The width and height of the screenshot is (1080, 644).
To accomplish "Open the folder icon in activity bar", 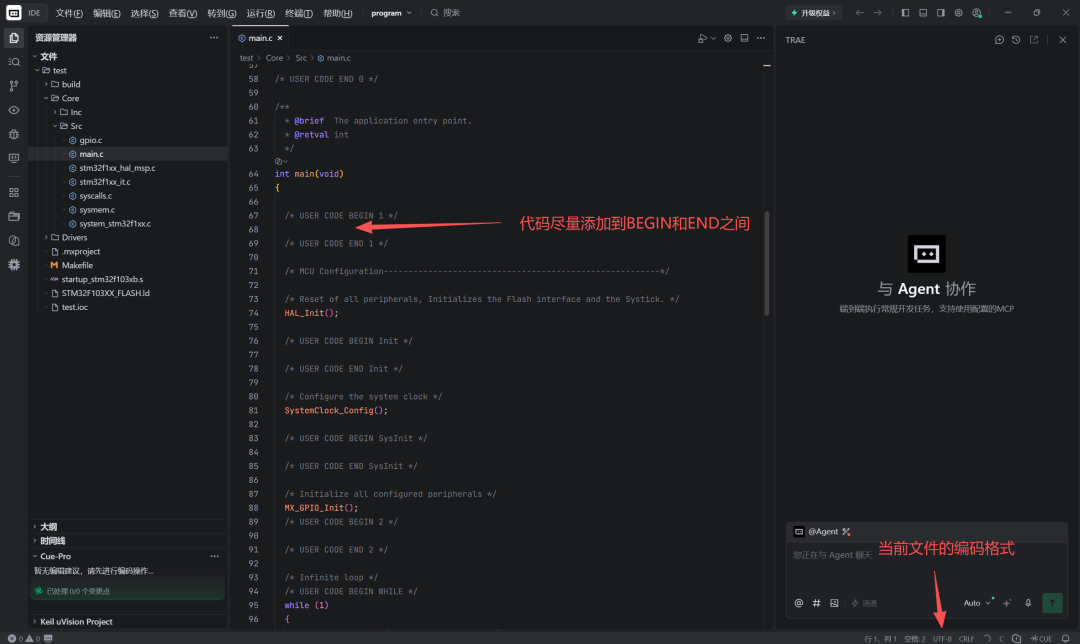I will coord(14,216).
